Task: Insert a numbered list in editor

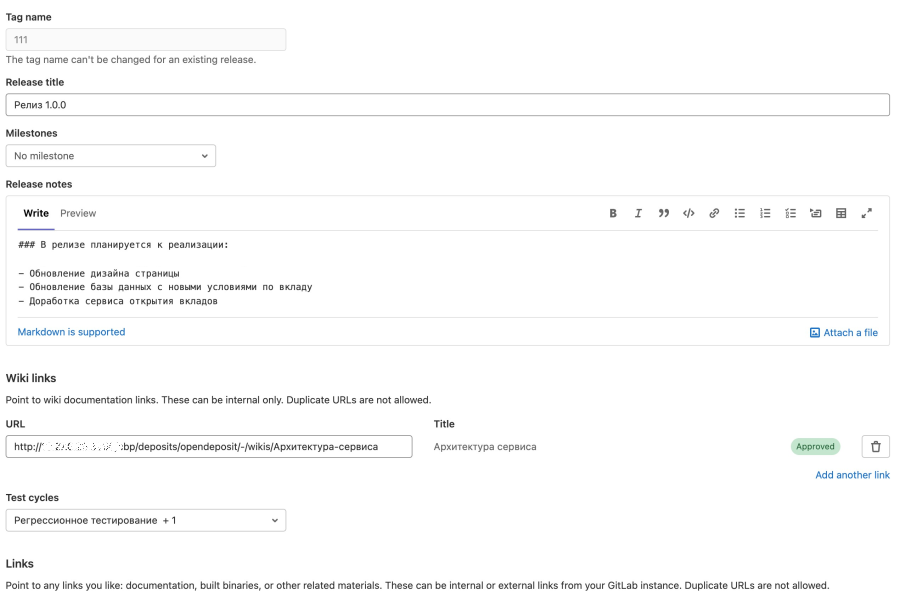Action: coord(765,213)
